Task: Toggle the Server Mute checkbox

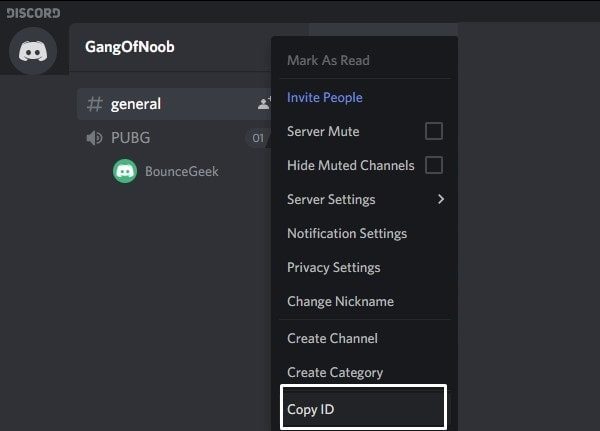Action: pos(434,131)
